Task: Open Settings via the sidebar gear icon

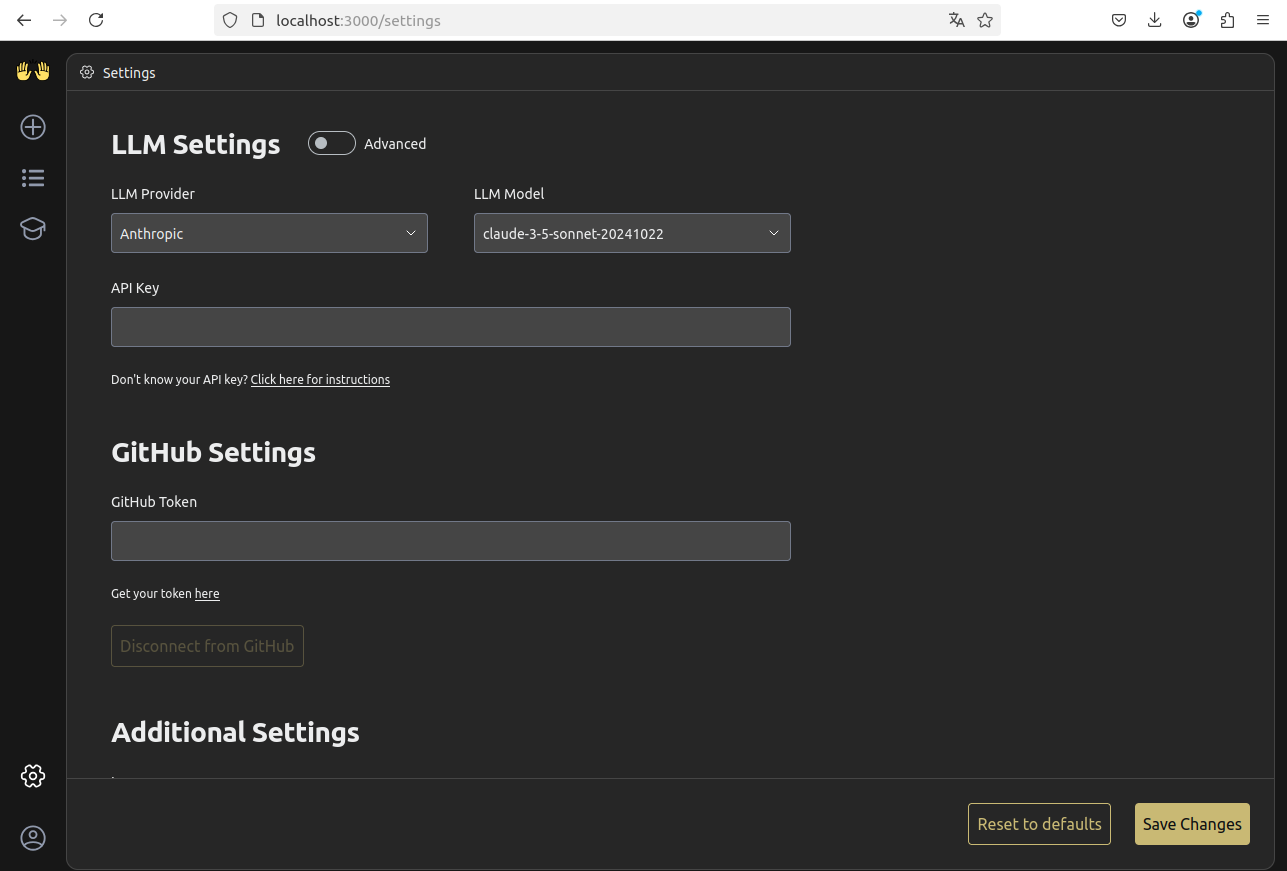Action: tap(33, 775)
